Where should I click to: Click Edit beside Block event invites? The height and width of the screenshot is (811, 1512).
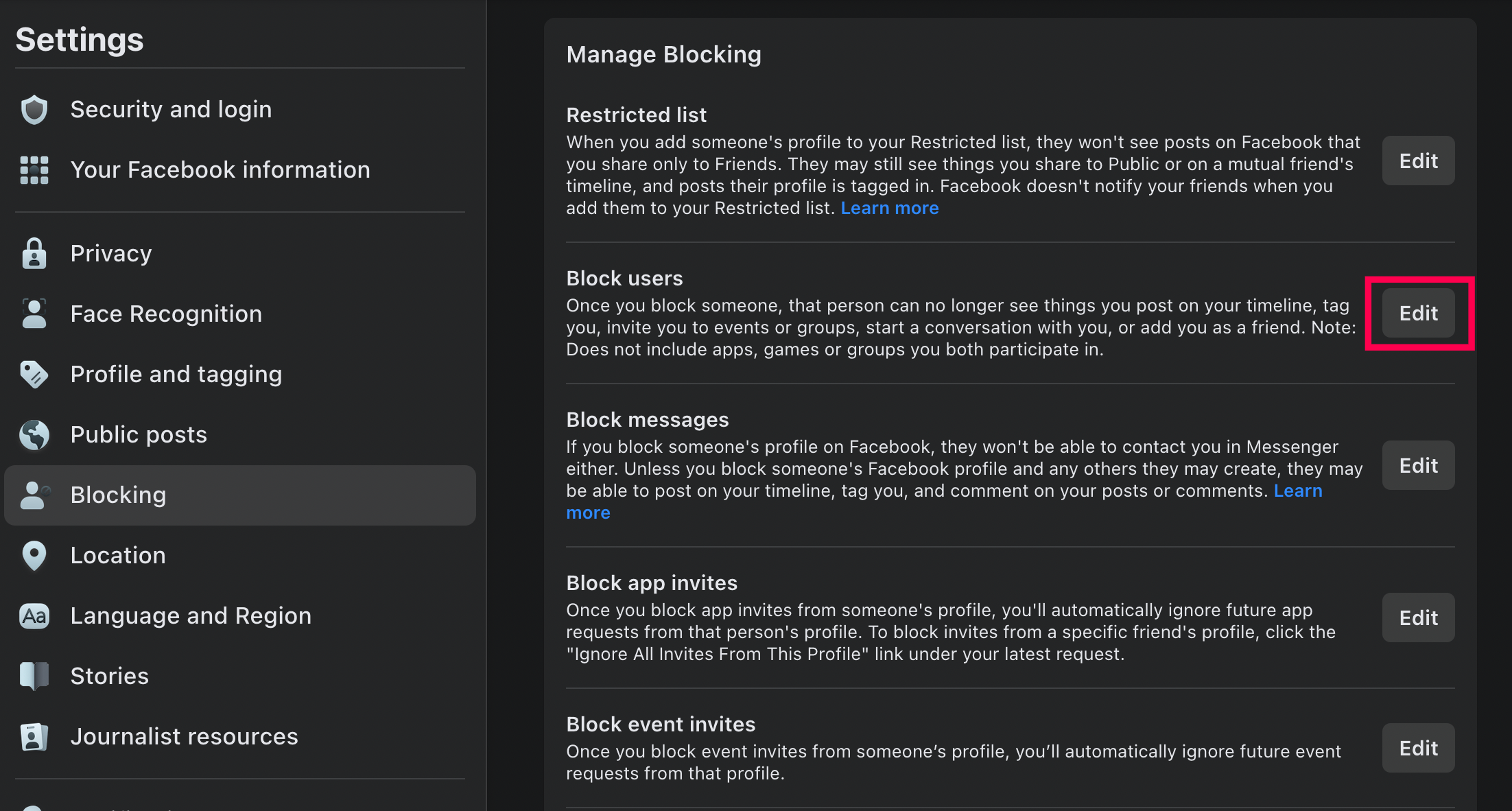(1418, 748)
